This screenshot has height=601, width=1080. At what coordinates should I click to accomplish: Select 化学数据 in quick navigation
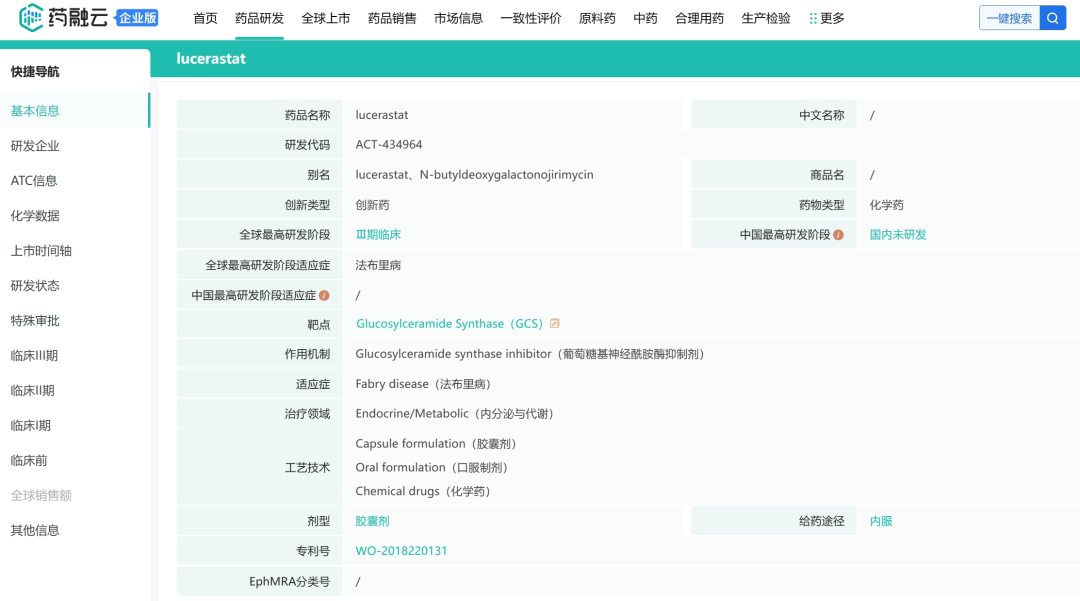click(35, 216)
